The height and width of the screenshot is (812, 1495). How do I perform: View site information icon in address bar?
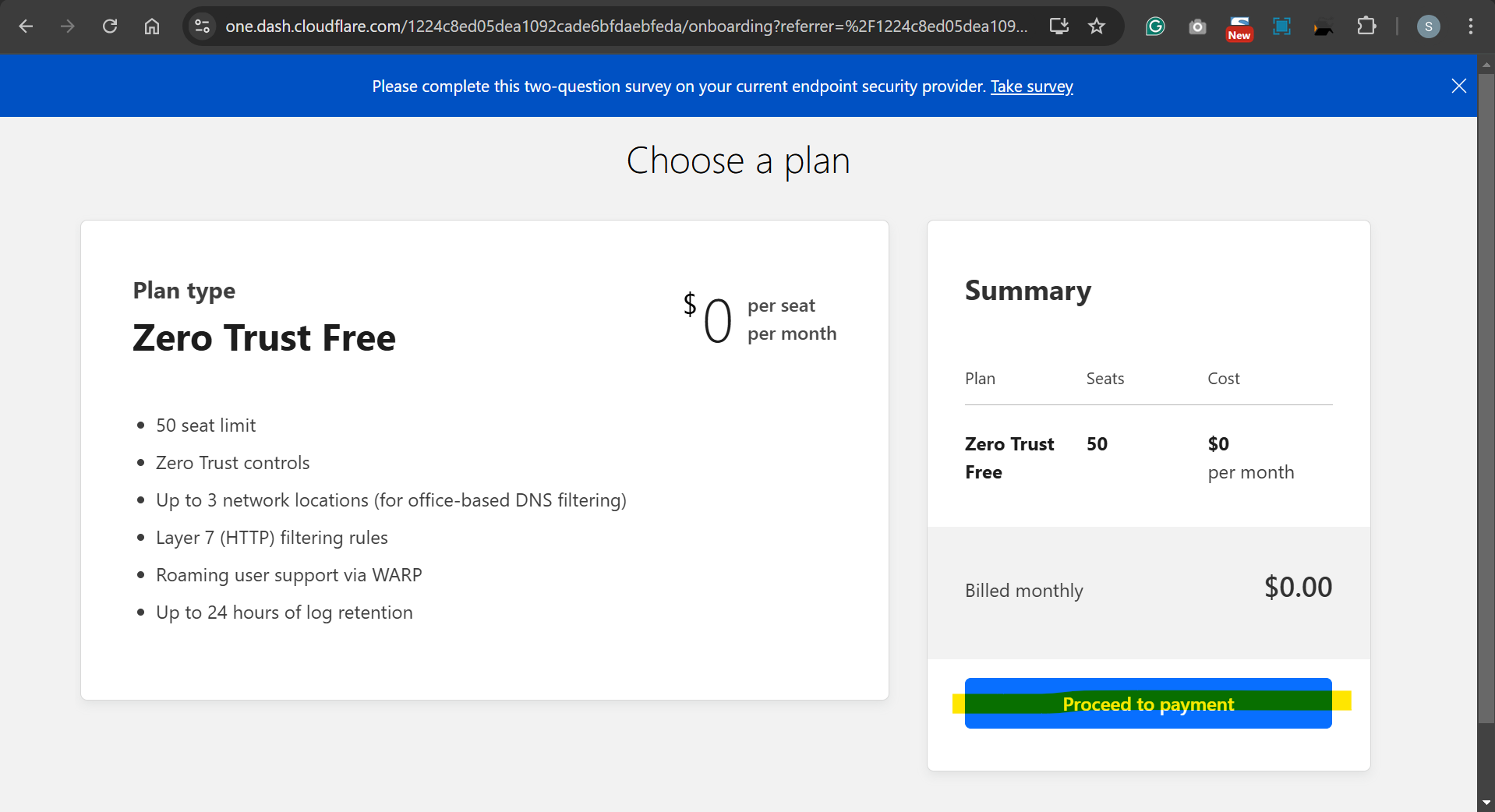tap(203, 26)
